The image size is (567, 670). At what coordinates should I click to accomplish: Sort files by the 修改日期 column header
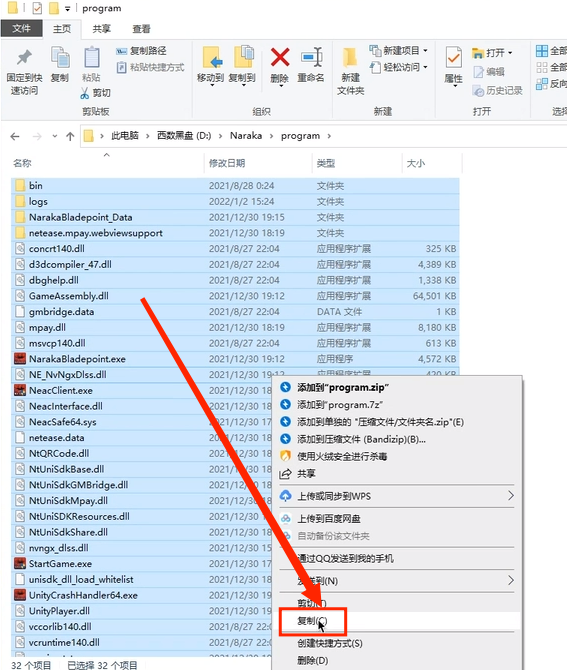pyautogui.click(x=227, y=163)
